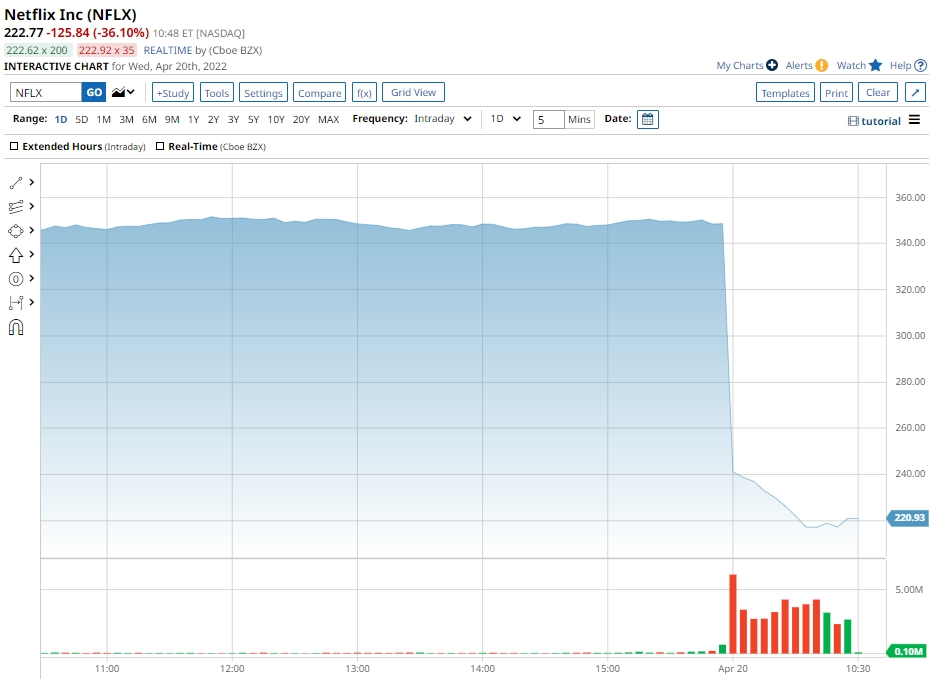
Task: Select the MAX range
Action: [x=329, y=119]
